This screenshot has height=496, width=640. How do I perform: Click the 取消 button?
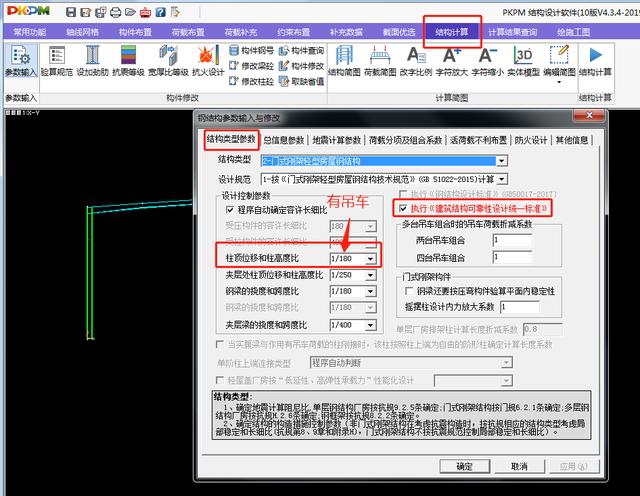coord(519,466)
